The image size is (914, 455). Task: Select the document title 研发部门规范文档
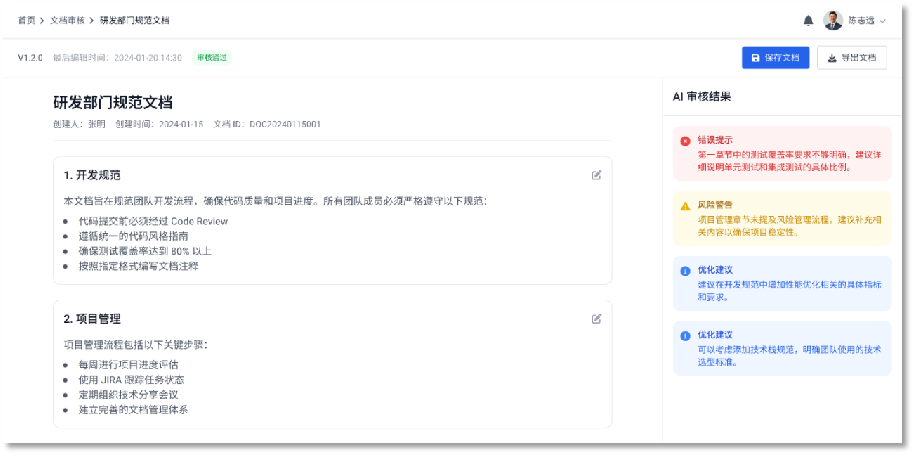click(113, 103)
